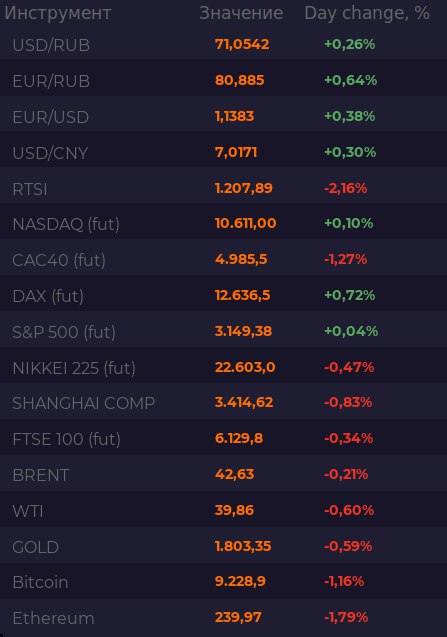Select the Ethereum instrument
447x637 pixels.
pyautogui.click(x=224, y=618)
